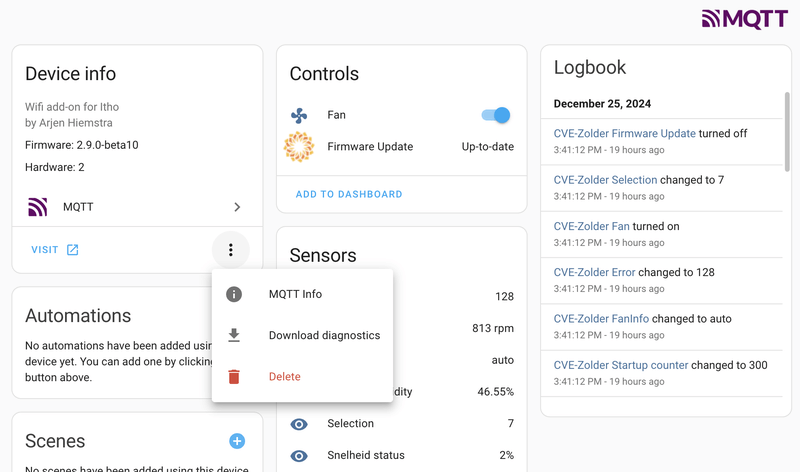Image resolution: width=800 pixels, height=472 pixels.
Task: Click the download diagnostics arrow icon
Action: (x=234, y=335)
